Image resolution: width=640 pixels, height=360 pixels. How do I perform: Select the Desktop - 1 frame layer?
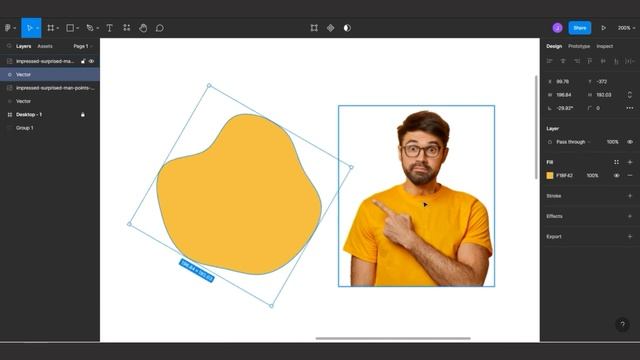50,115
